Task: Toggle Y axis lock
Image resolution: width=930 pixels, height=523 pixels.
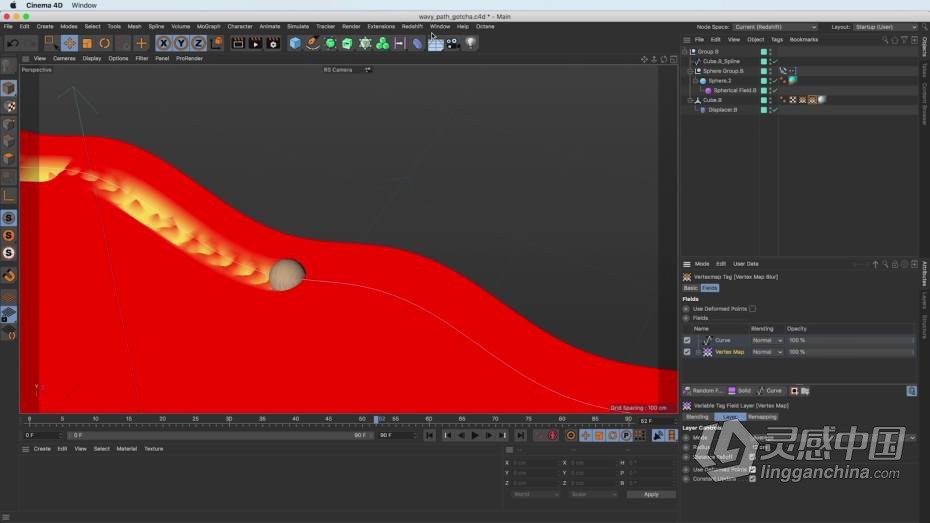Action: click(180, 43)
